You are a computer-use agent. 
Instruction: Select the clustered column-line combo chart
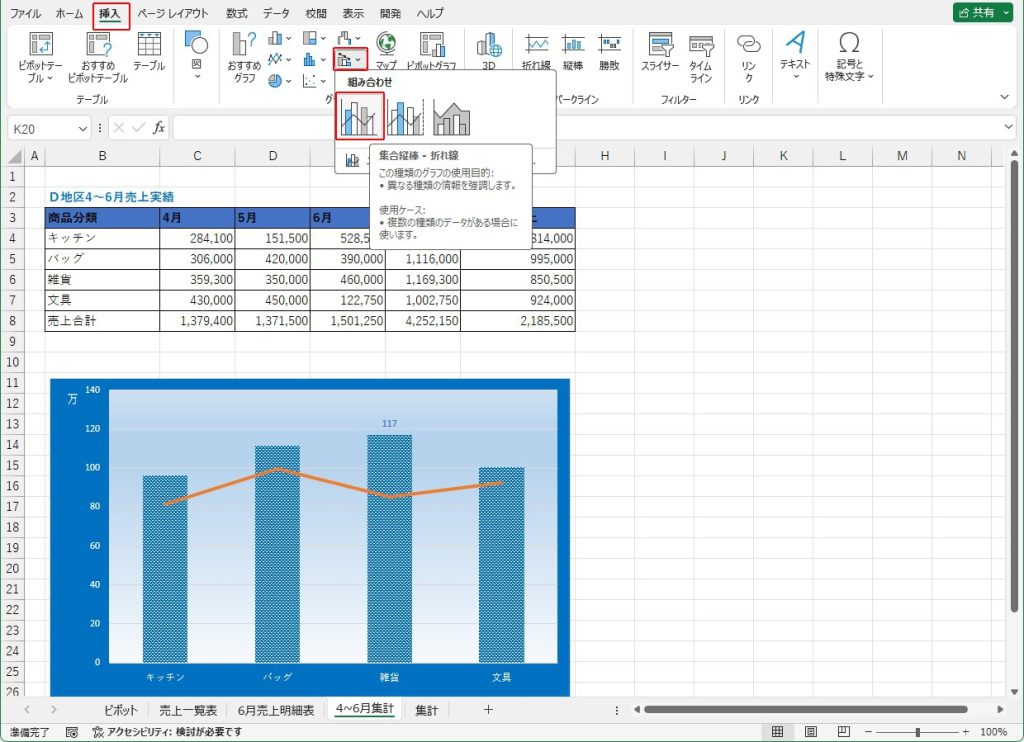[x=360, y=116]
